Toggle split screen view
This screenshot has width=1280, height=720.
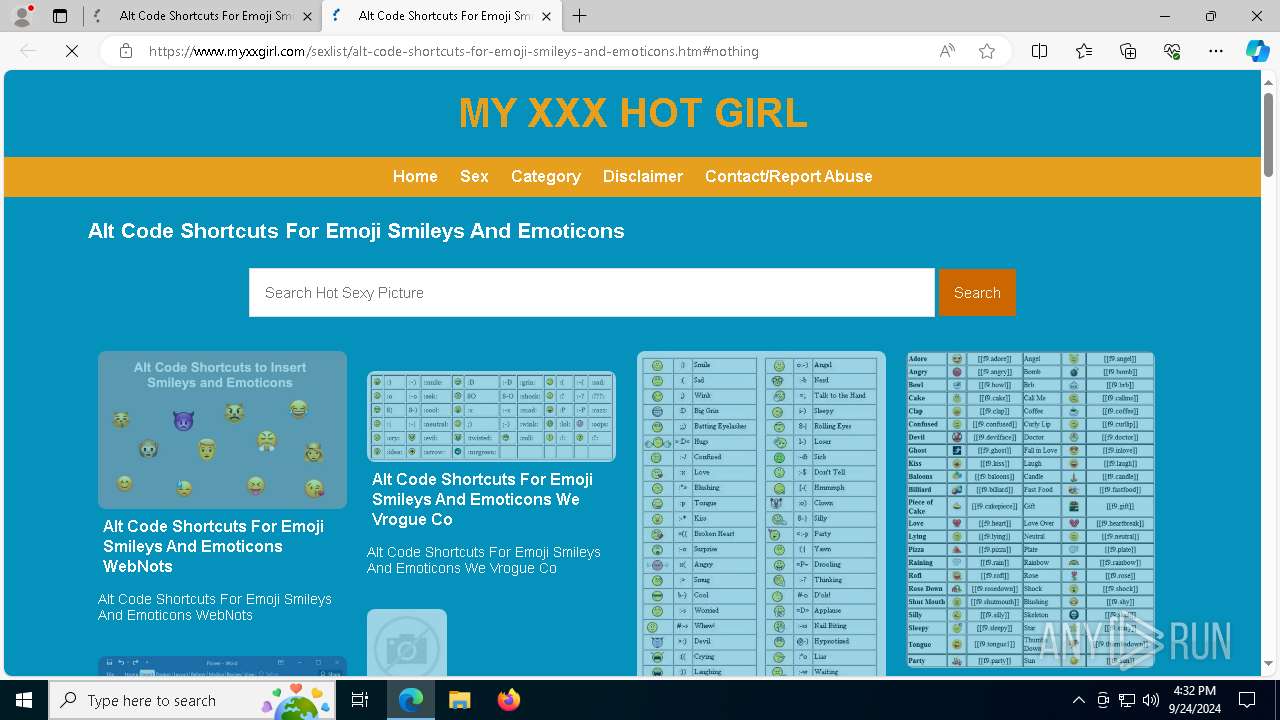(1040, 51)
